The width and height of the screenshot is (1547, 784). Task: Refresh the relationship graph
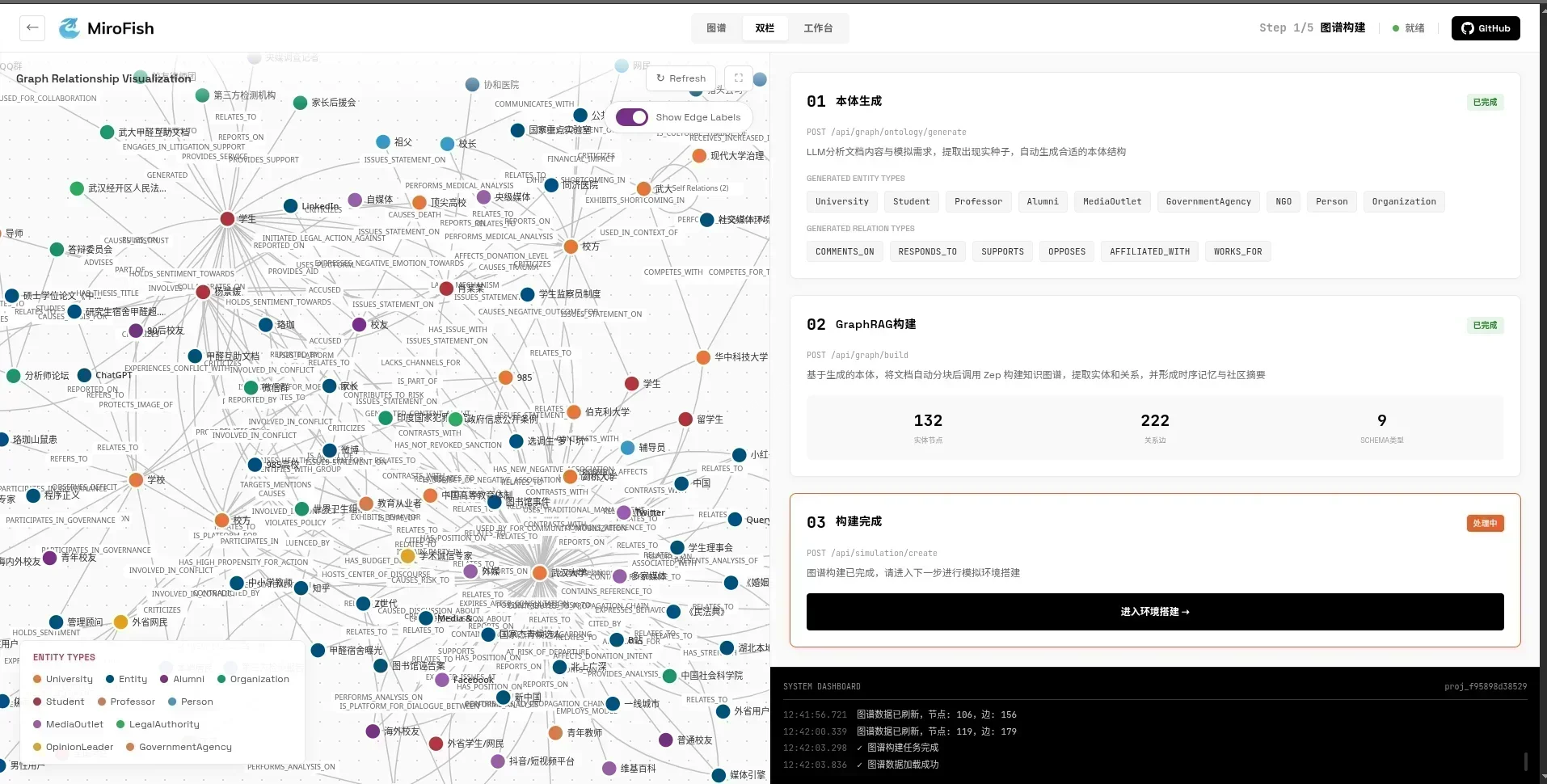681,78
